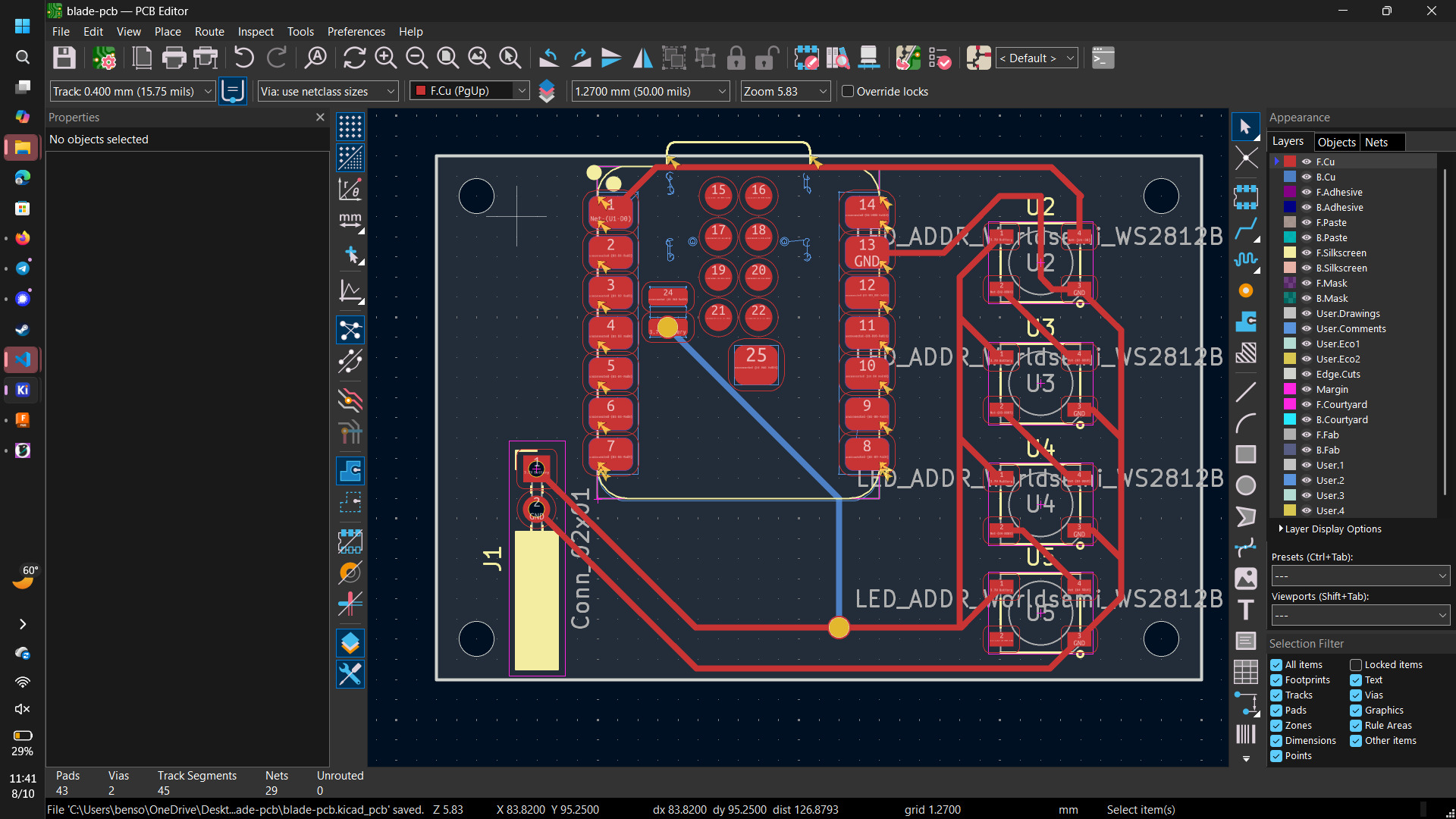This screenshot has width=1456, height=819.
Task: Undo the last edit
Action: 243,58
